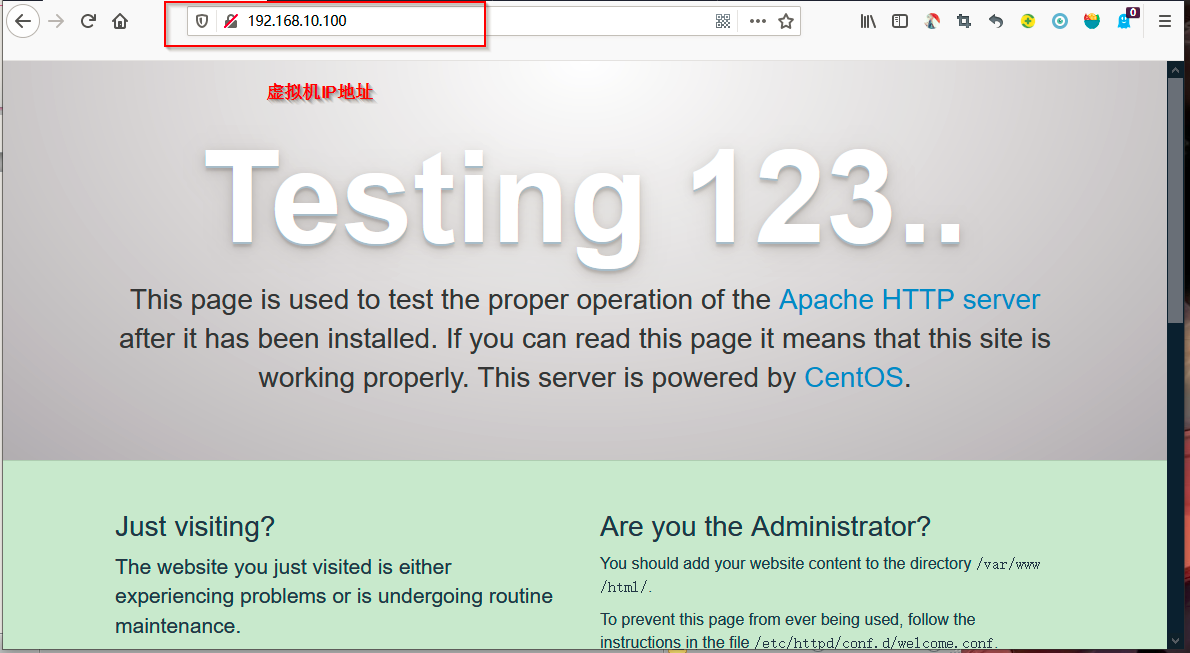Generate QR code for this page
Screen dimensions: 1190x653
pos(722,21)
